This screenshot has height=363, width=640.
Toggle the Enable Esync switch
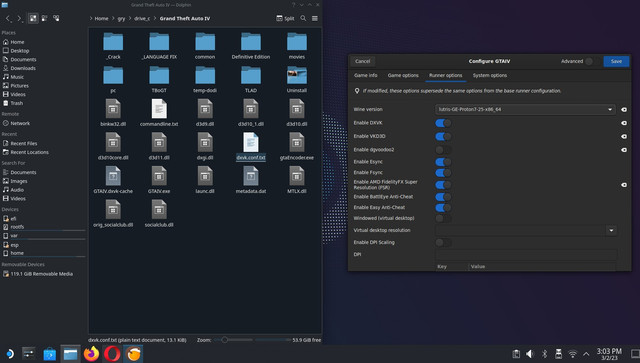pyautogui.click(x=443, y=162)
